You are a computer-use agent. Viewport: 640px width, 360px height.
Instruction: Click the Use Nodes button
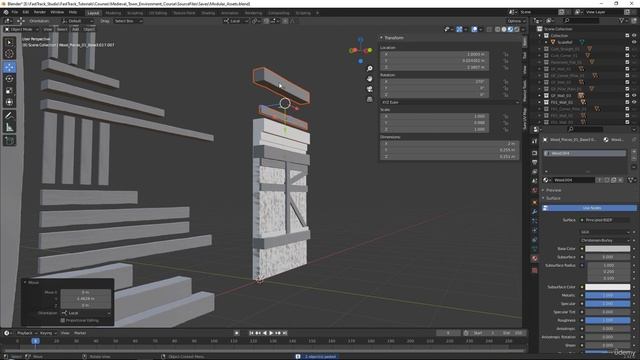pos(589,208)
